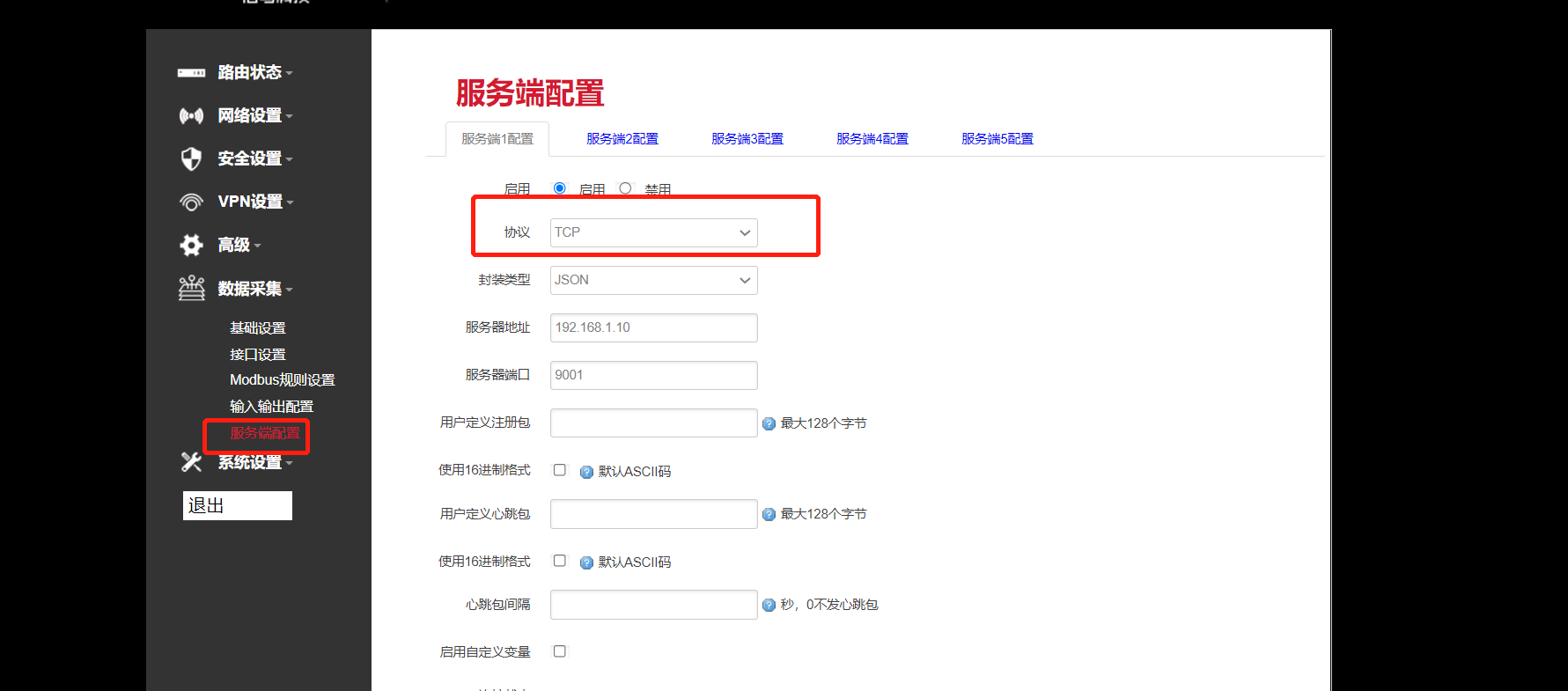
Task: Click the 服务器地址 input field
Action: (x=653, y=327)
